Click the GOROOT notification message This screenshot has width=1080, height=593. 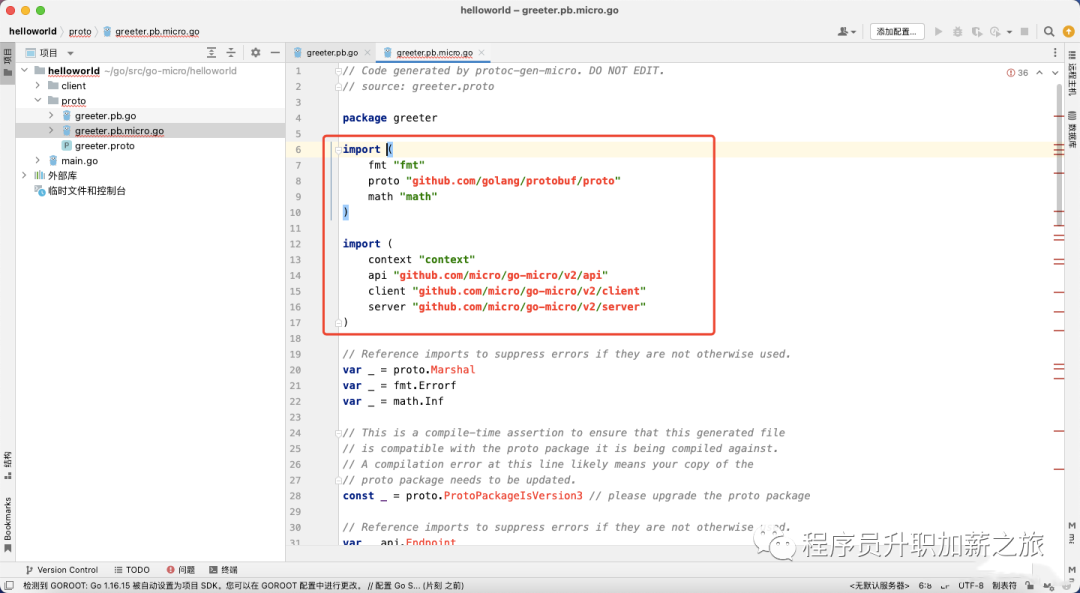coord(243,585)
